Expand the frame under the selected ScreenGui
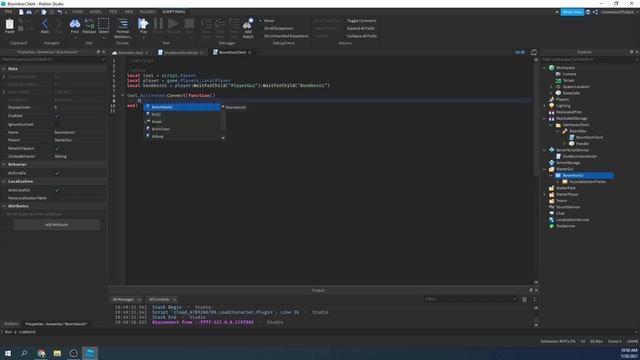The image size is (640, 360). pos(558,182)
